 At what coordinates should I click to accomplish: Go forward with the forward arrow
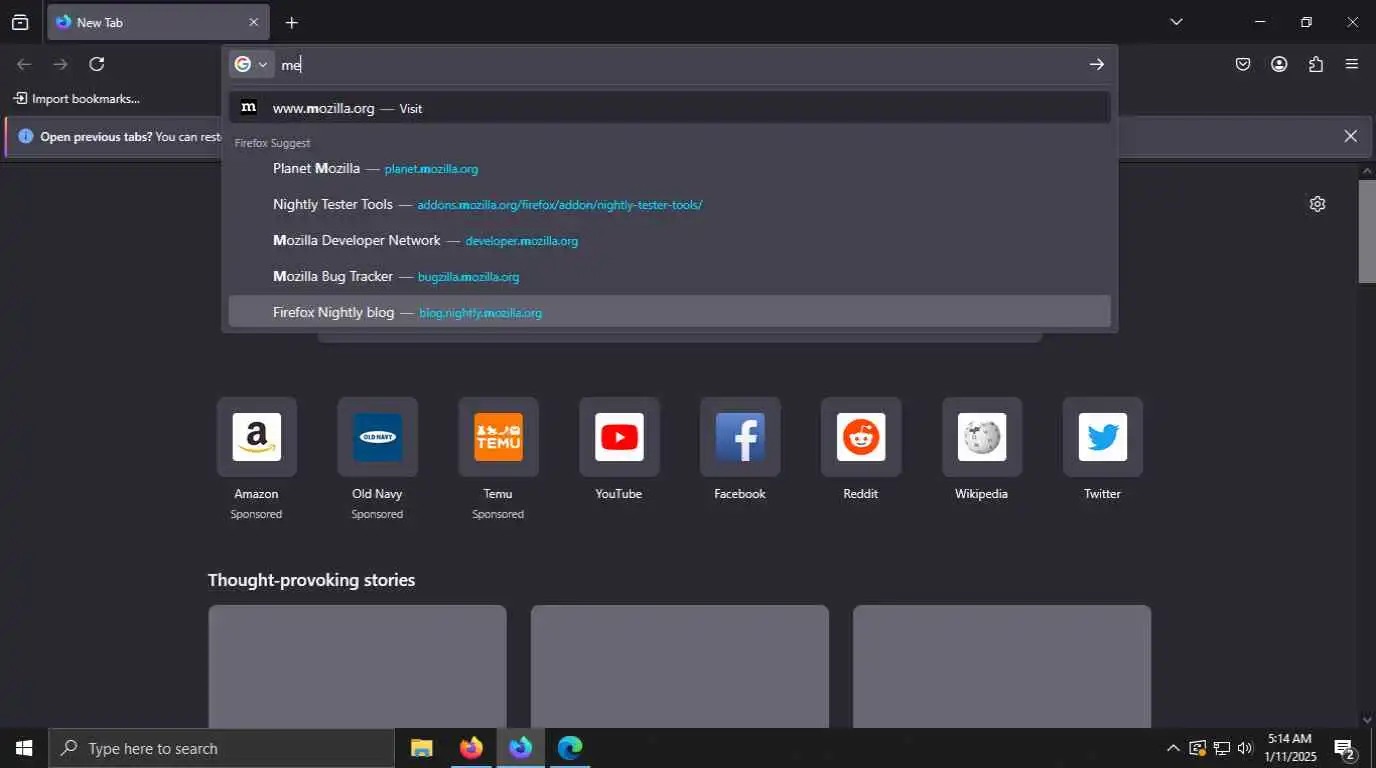pos(61,64)
